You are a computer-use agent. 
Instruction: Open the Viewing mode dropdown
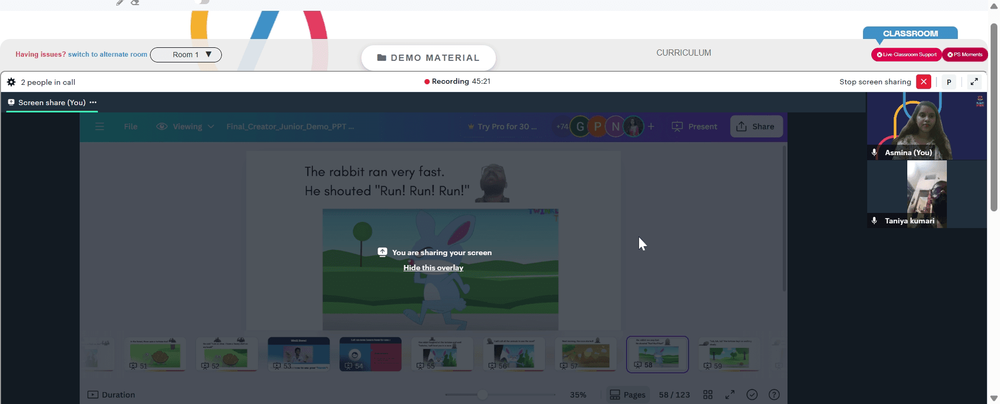coord(185,126)
